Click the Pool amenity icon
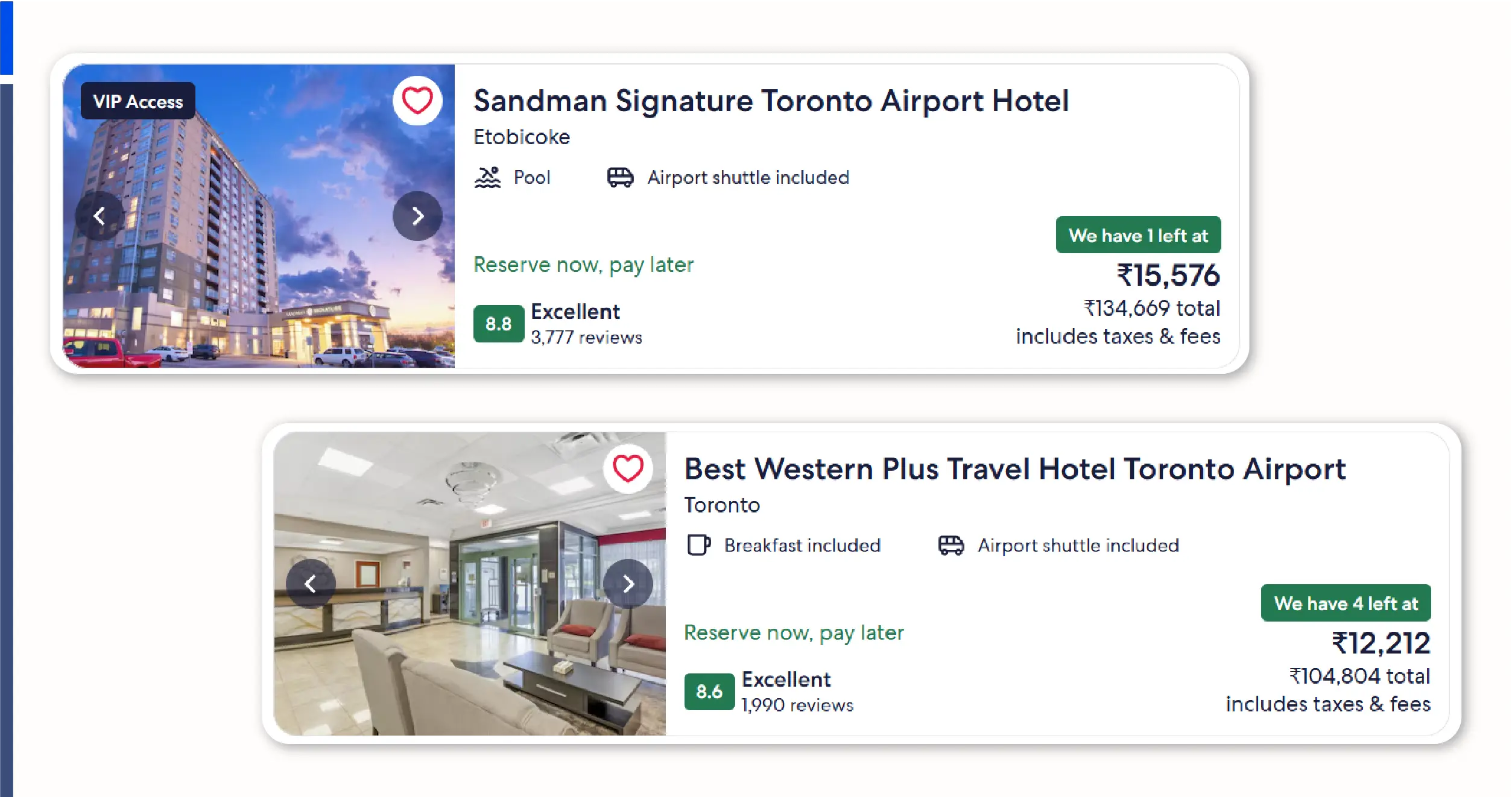Viewport: 1512px width, 797px height. click(487, 178)
